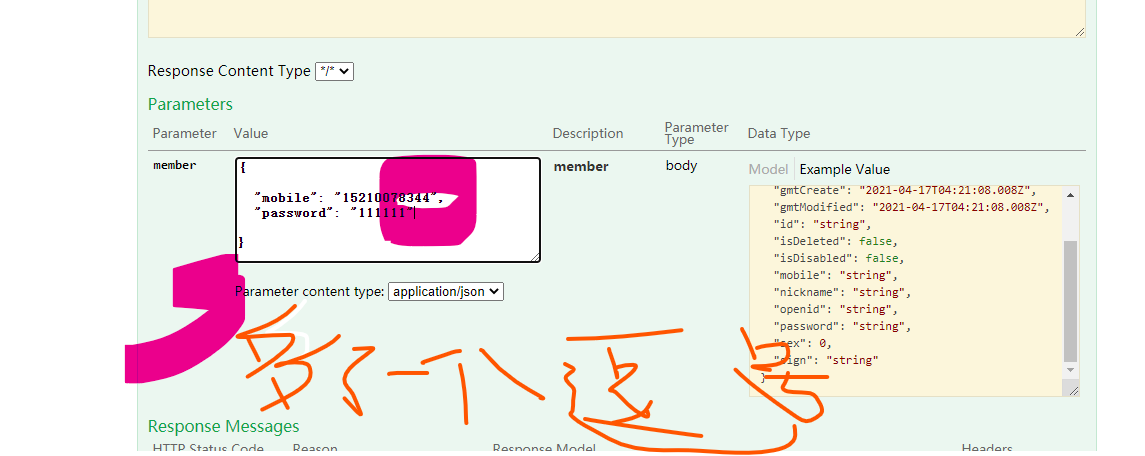This screenshot has width=1145, height=456.
Task: Click the Reason column header
Action: coord(315,449)
